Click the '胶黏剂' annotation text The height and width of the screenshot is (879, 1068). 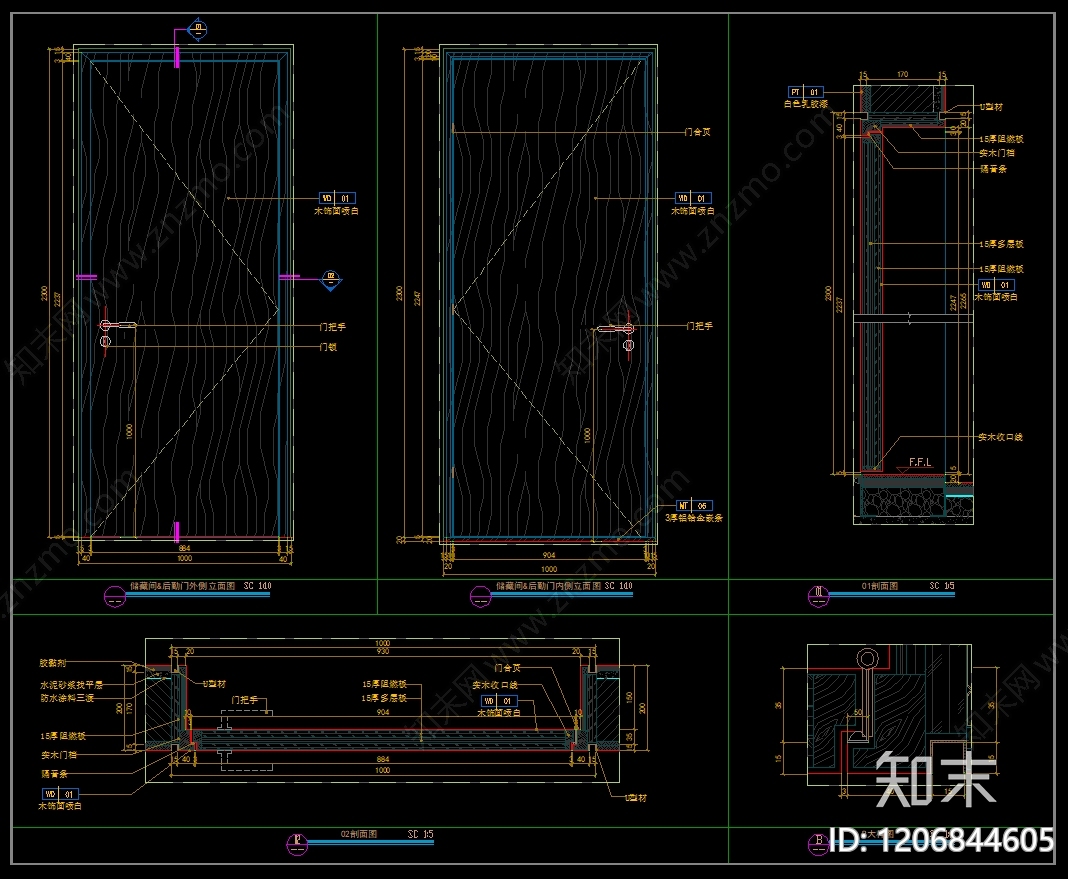tap(53, 662)
